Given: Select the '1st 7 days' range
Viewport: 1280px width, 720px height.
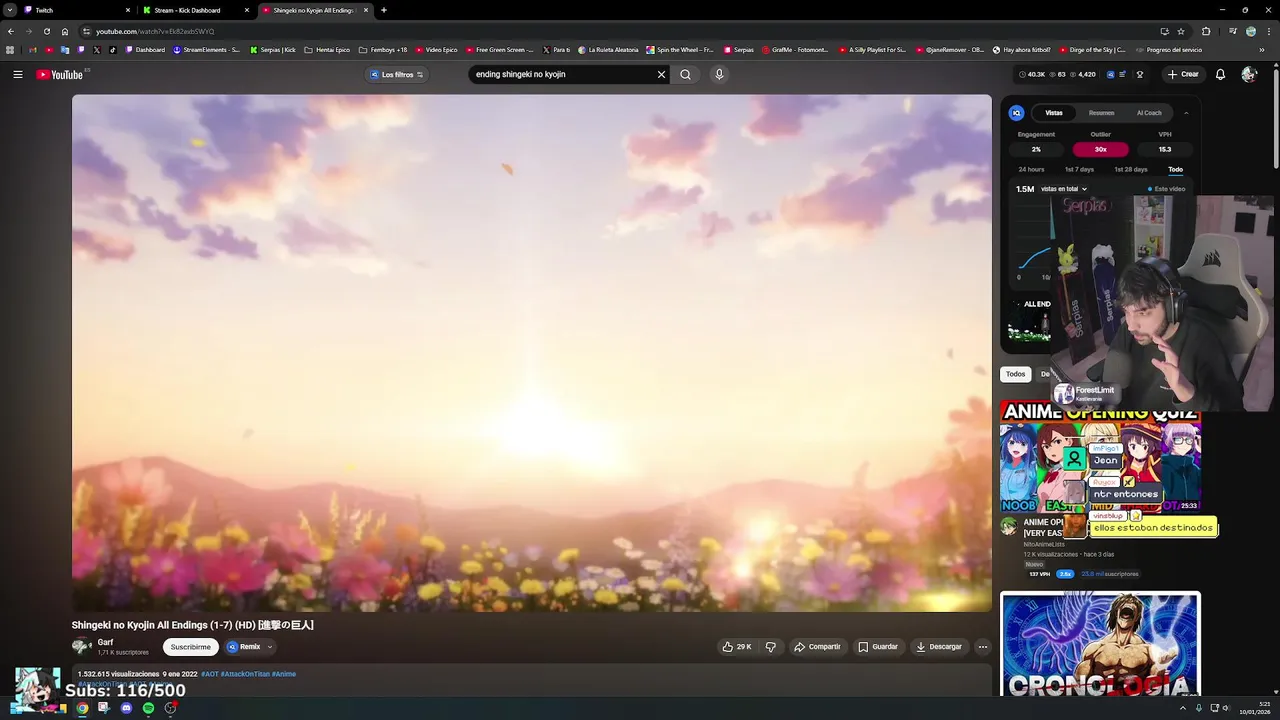Looking at the screenshot, I should 1079,169.
